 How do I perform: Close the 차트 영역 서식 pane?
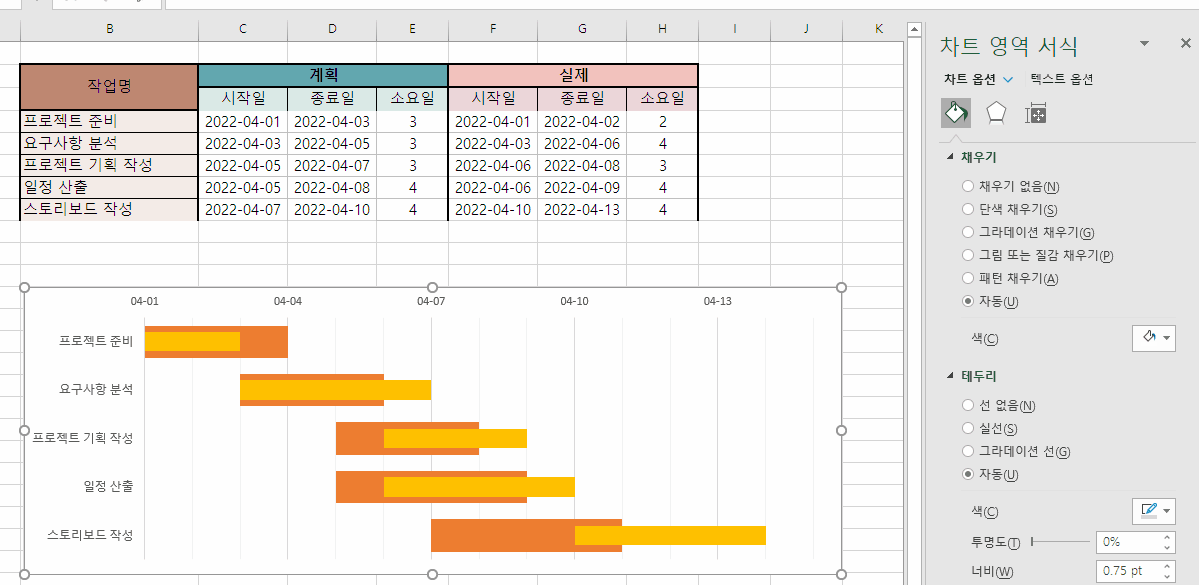pyautogui.click(x=1185, y=44)
